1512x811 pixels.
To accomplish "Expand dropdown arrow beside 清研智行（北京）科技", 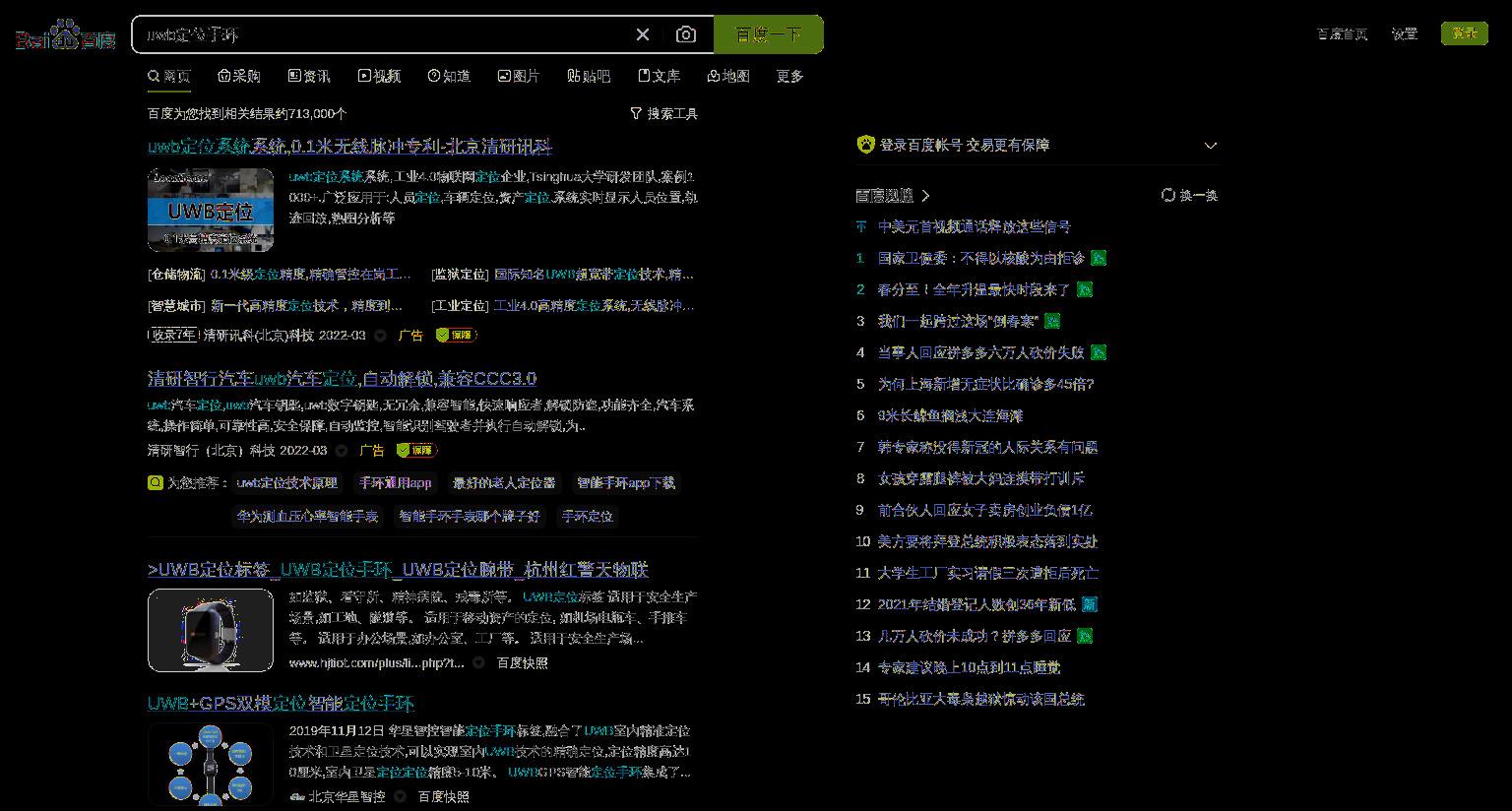I will [x=342, y=451].
